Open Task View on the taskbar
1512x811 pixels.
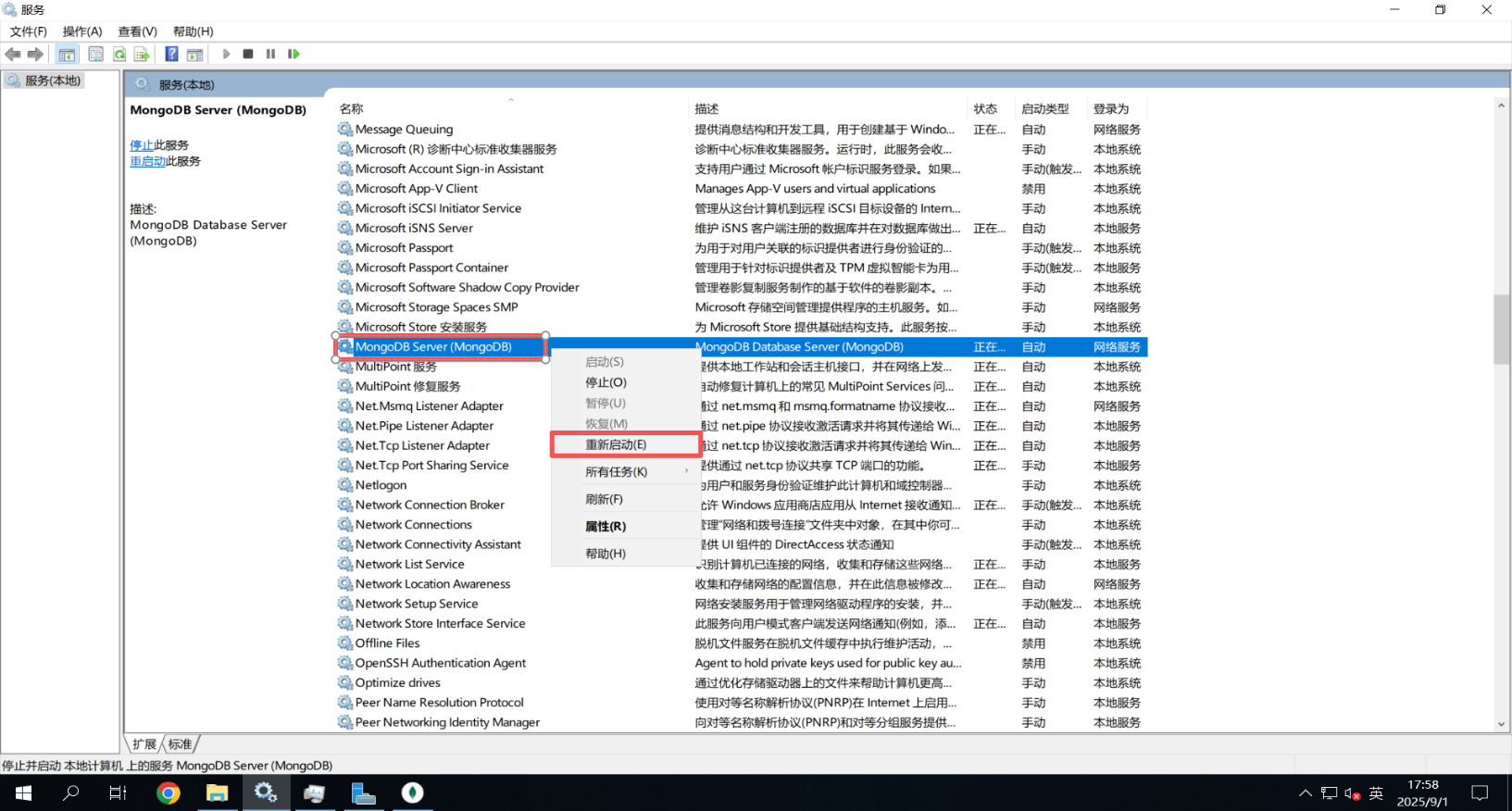pos(118,793)
